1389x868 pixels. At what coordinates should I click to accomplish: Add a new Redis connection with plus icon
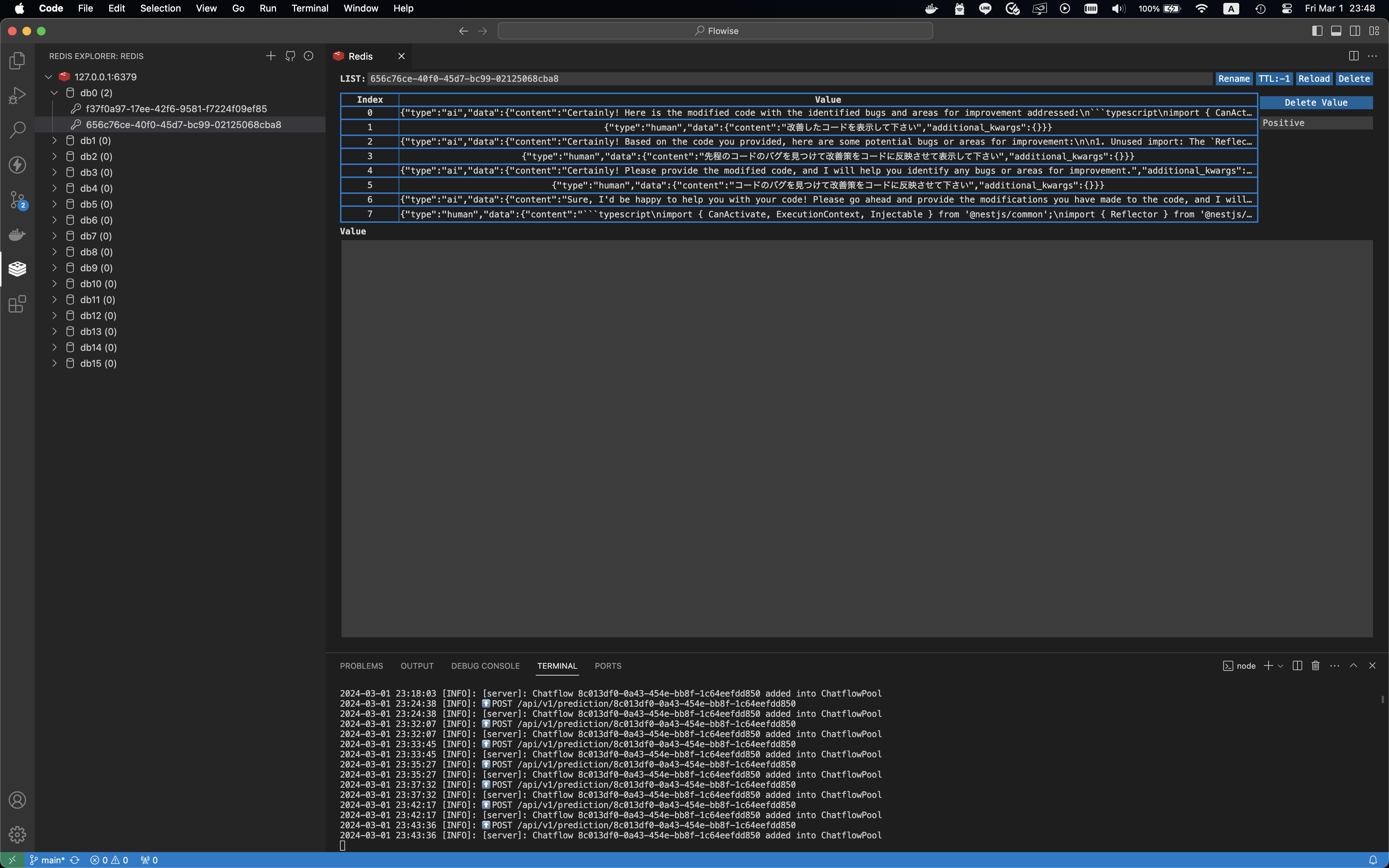(271, 56)
